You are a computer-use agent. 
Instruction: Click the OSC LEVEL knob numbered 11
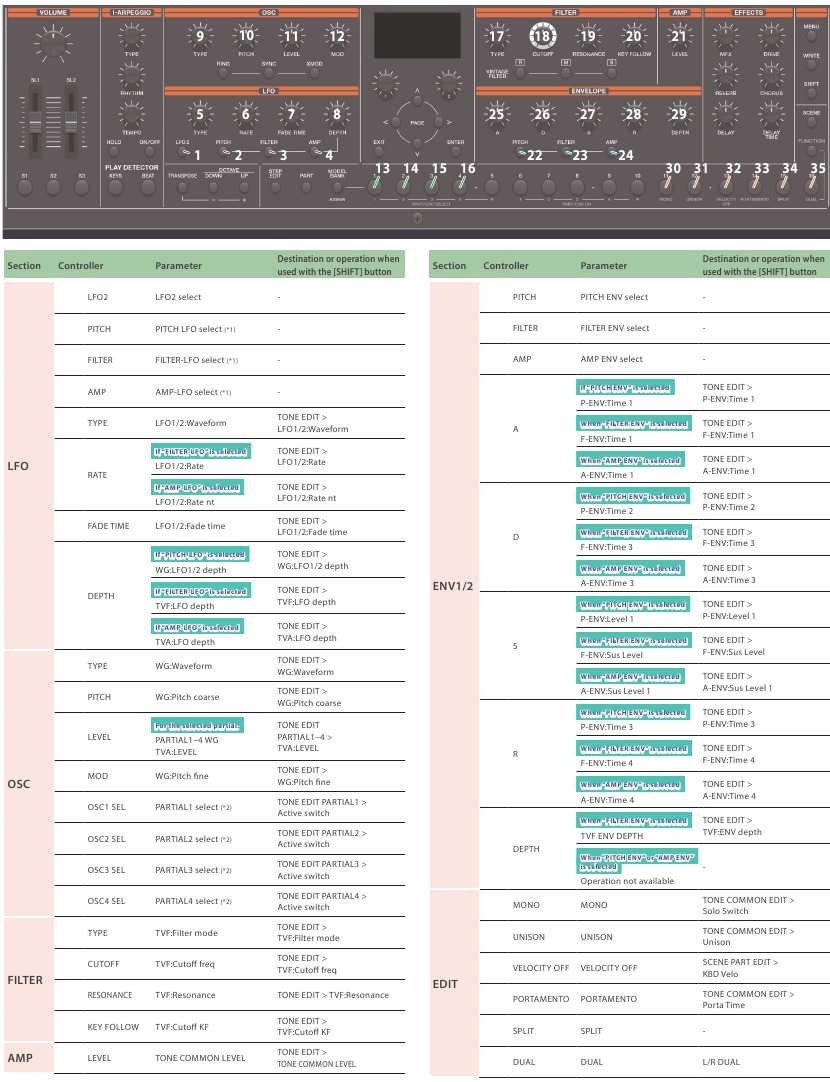click(x=292, y=36)
